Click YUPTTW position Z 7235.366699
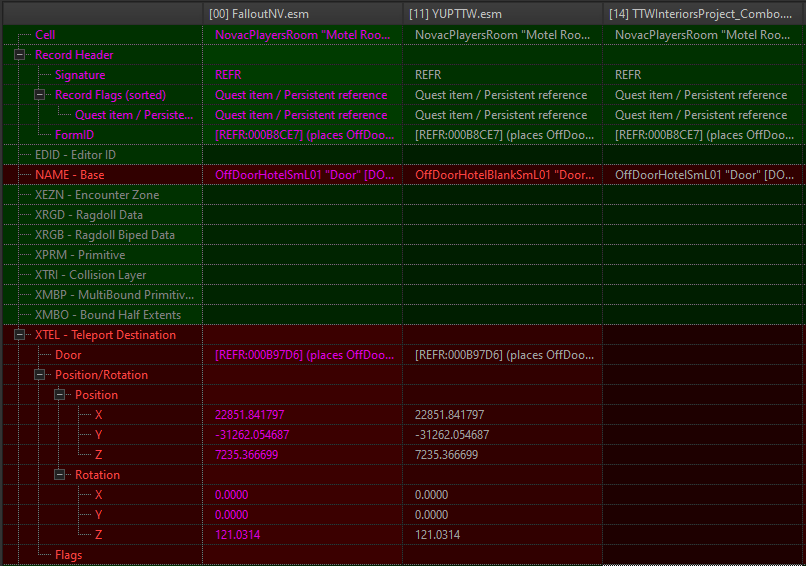Viewport: 806px width, 566px height. coord(446,455)
